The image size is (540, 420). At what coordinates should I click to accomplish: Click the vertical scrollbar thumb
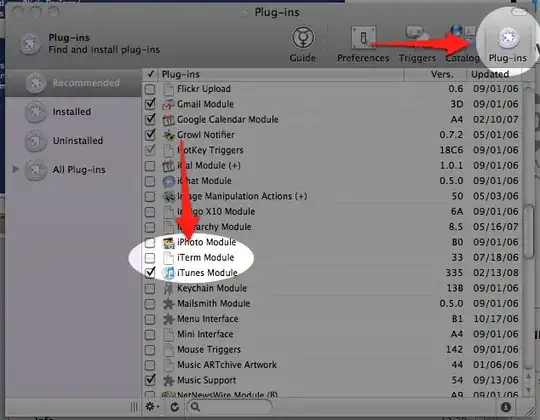tap(528, 231)
